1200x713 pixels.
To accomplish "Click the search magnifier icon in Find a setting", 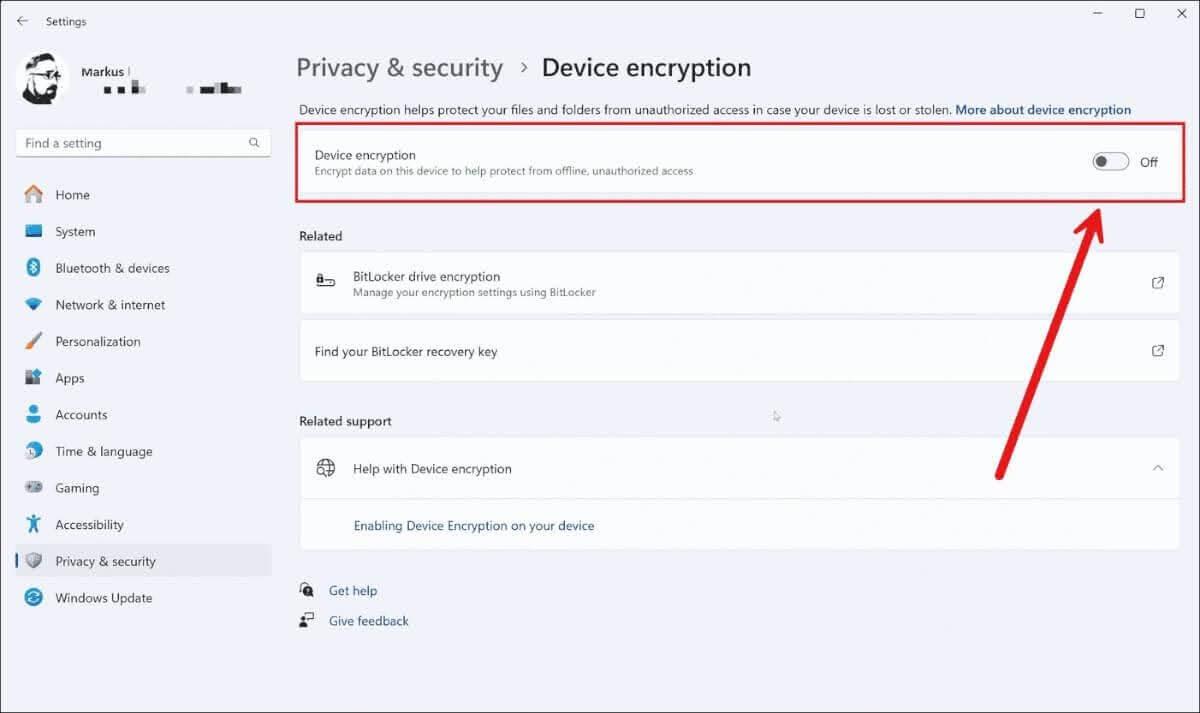I will pos(254,143).
